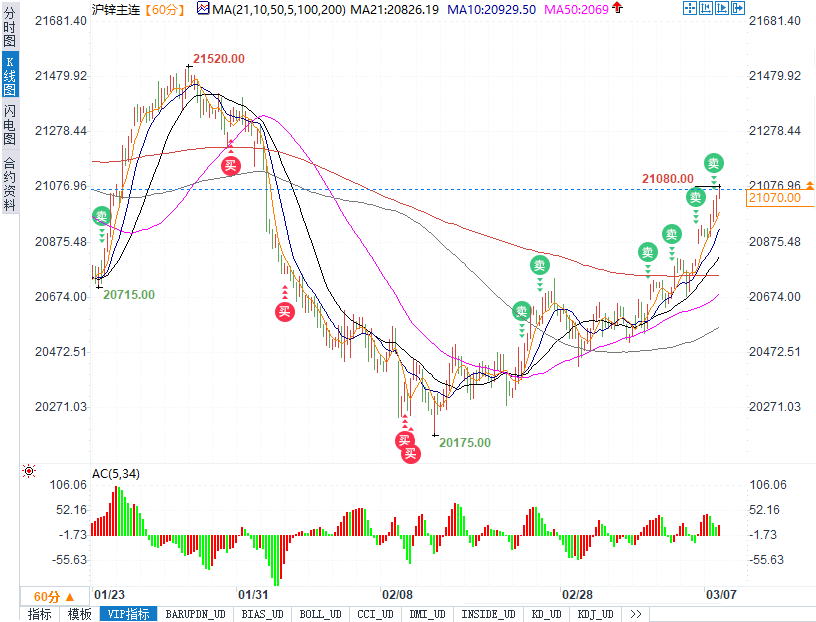816x622 pixels.
Task: Click the play-forward axis icon in toolbar
Action: pyautogui.click(x=722, y=8)
